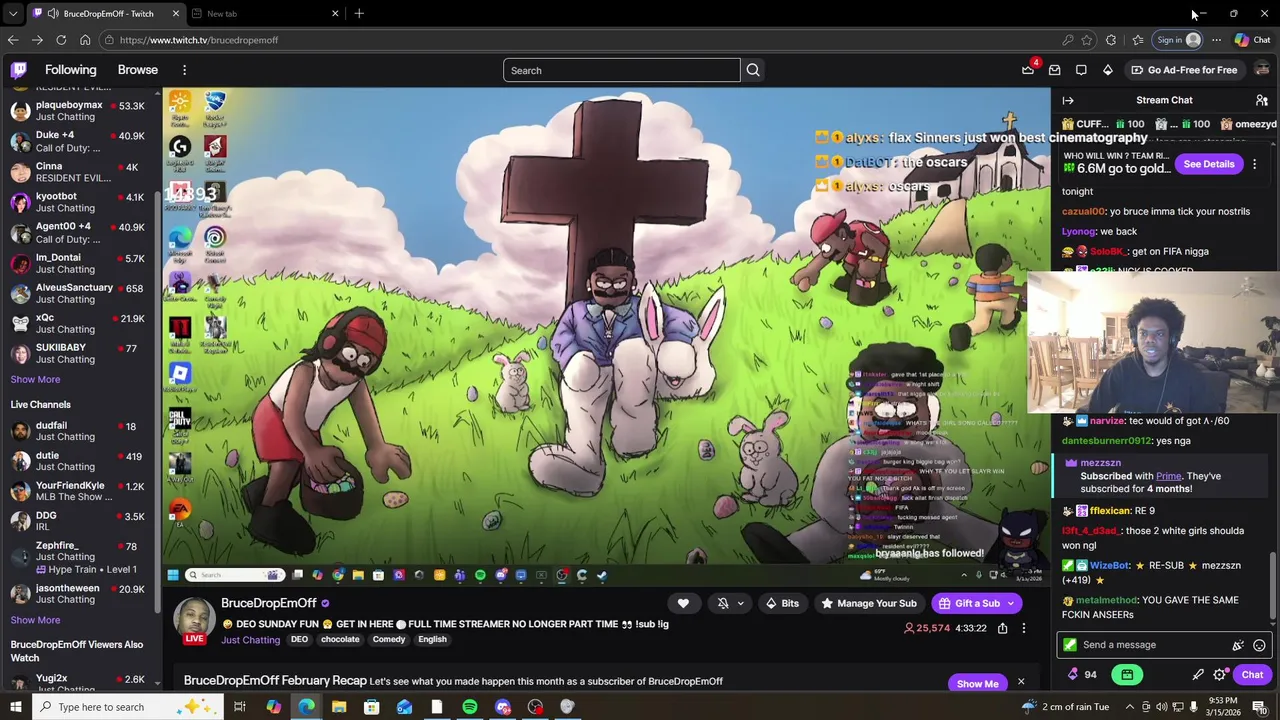Click the chat panel scrollbar
The image size is (1280, 720).
click(1273, 590)
